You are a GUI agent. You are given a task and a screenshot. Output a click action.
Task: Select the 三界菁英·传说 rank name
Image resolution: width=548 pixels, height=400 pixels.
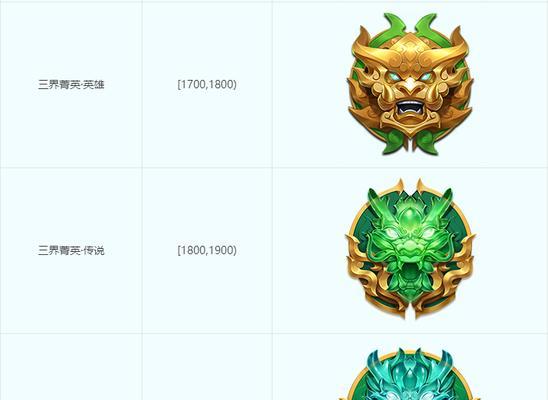coord(71,250)
